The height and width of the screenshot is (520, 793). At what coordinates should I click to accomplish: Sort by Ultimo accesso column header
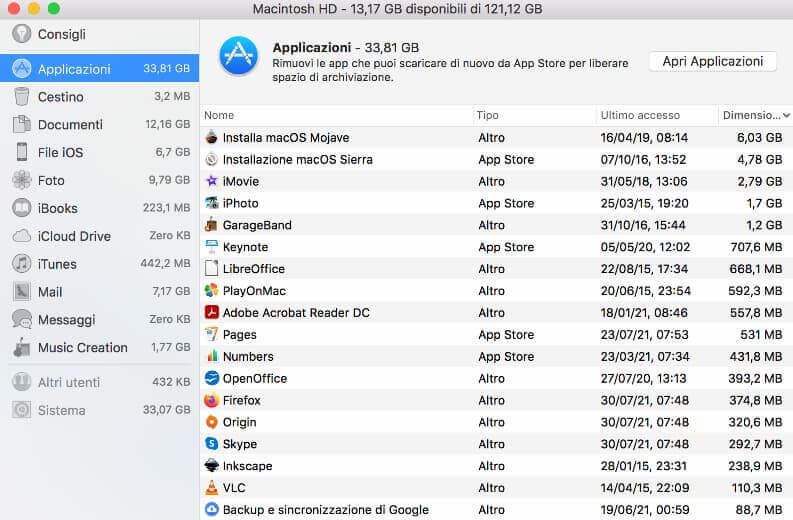click(657, 115)
